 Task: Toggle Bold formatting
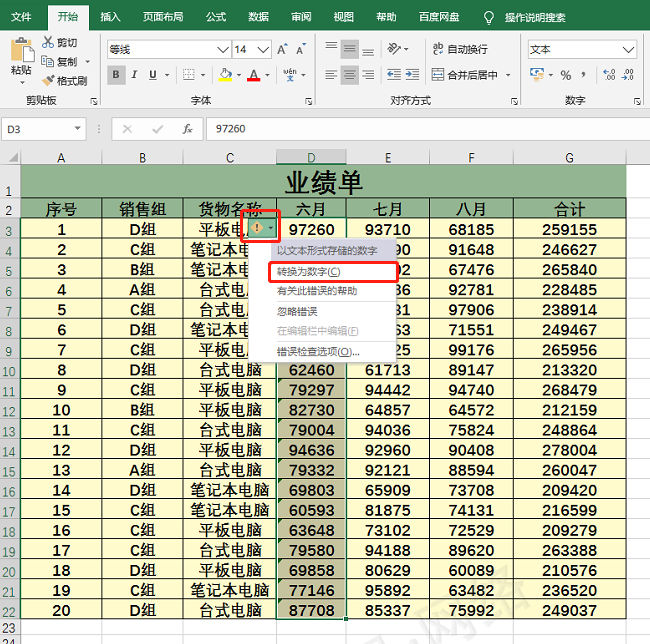[x=116, y=75]
